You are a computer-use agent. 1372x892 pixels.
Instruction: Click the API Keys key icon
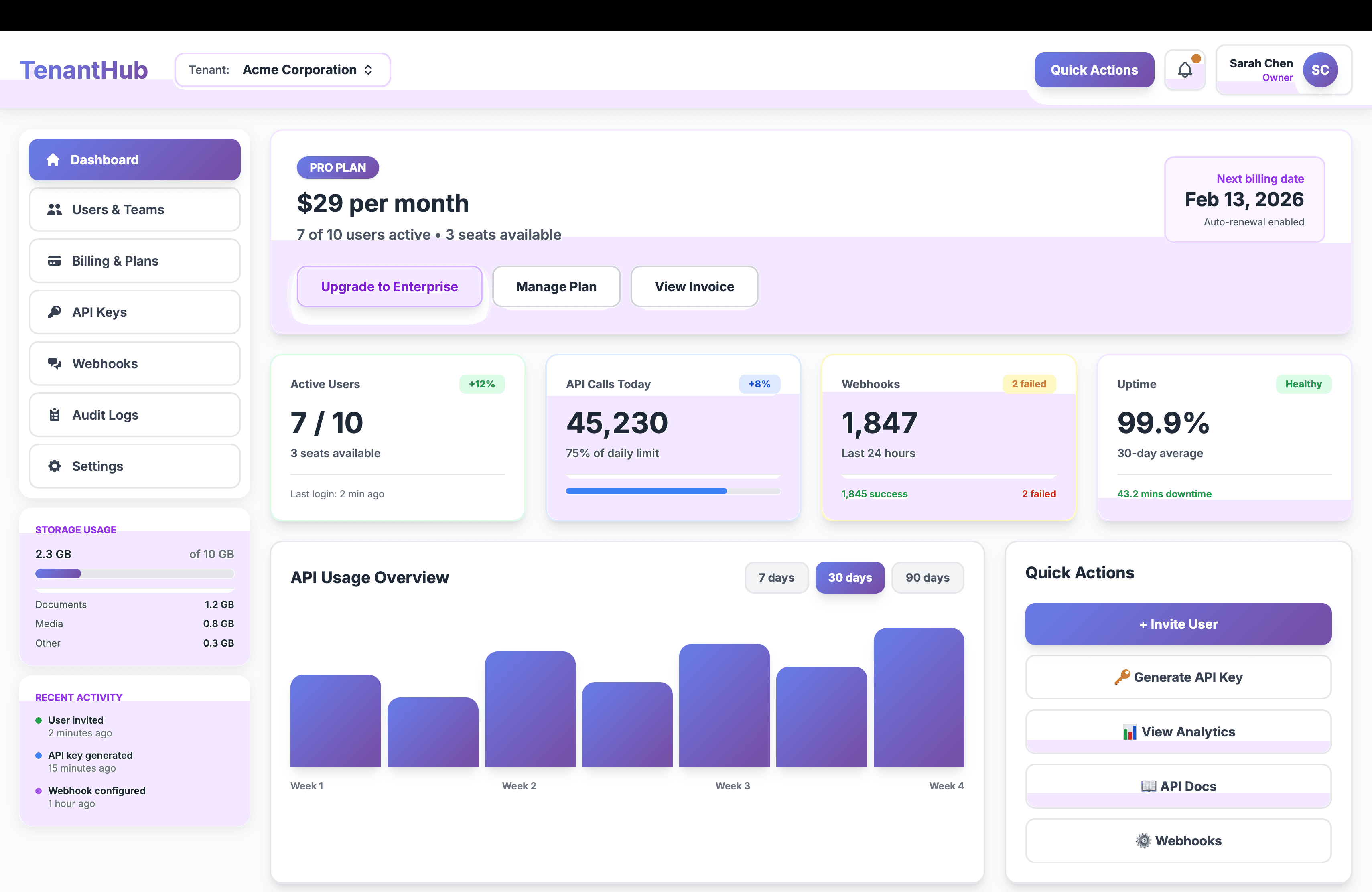point(55,312)
